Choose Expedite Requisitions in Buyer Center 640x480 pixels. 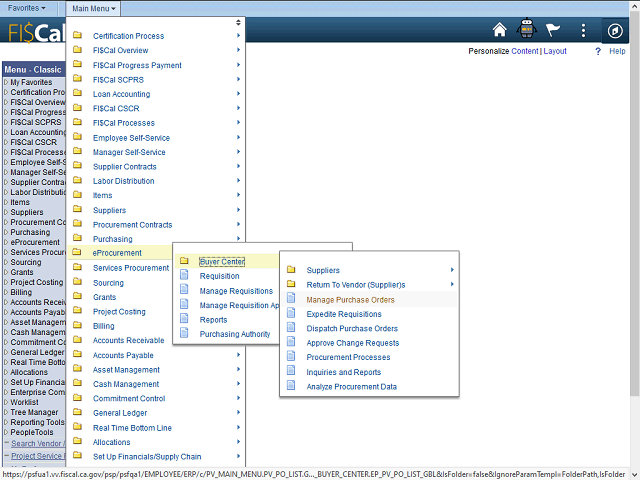point(344,314)
